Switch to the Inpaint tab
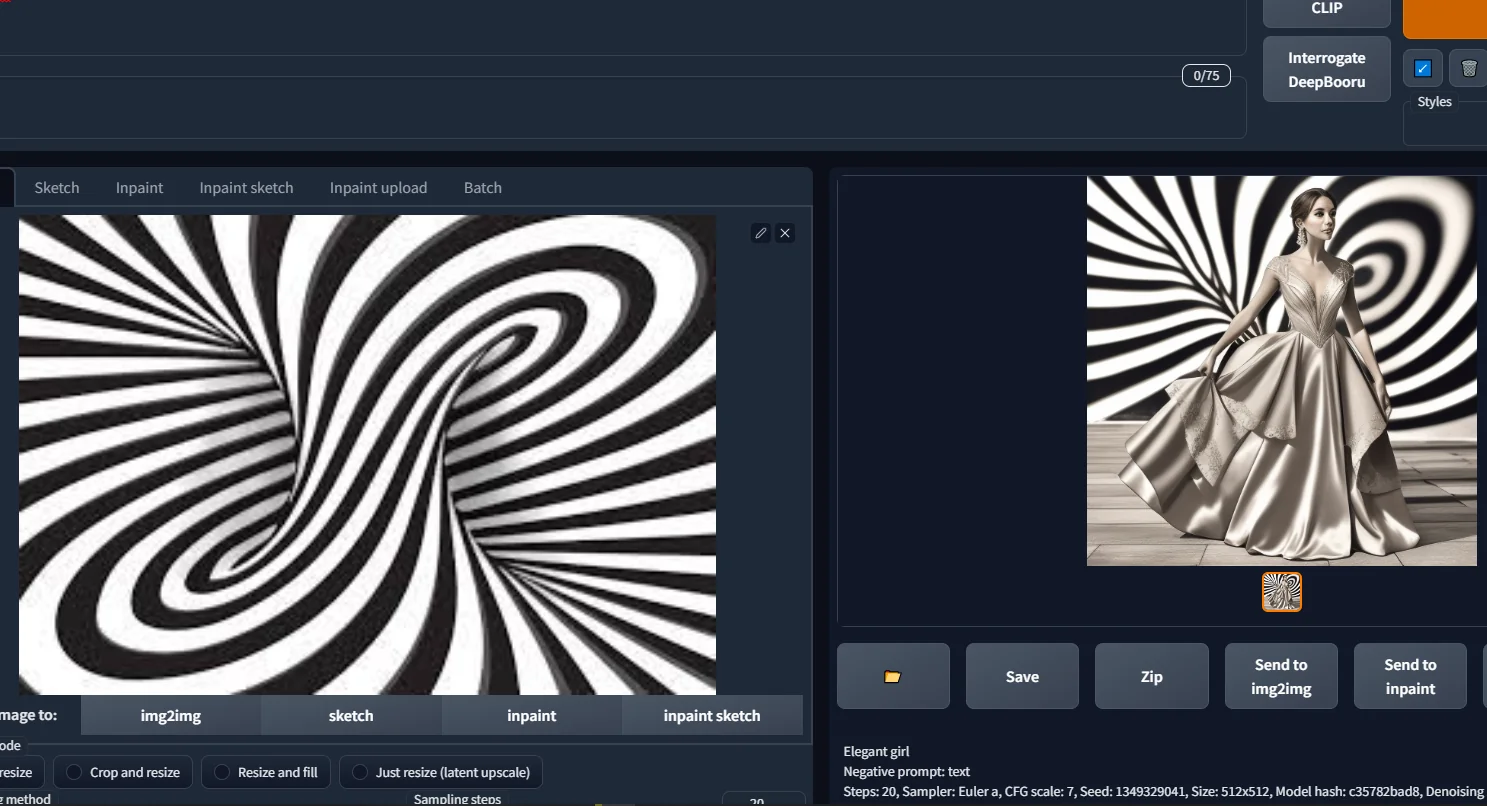This screenshot has width=1487, height=806. coord(139,187)
